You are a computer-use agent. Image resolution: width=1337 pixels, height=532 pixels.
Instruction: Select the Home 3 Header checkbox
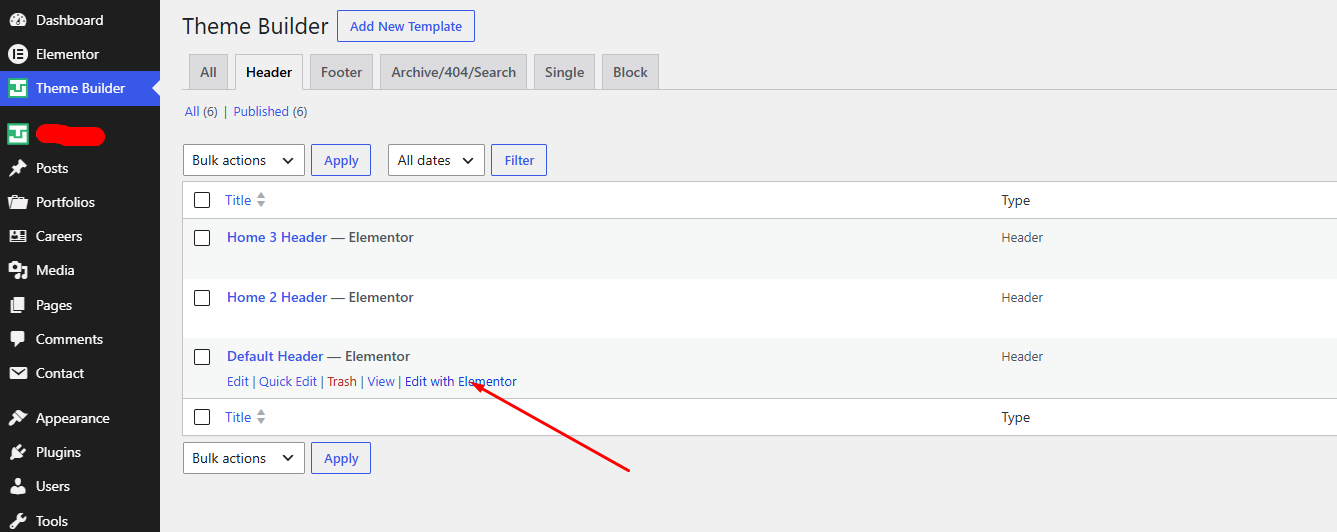click(202, 238)
